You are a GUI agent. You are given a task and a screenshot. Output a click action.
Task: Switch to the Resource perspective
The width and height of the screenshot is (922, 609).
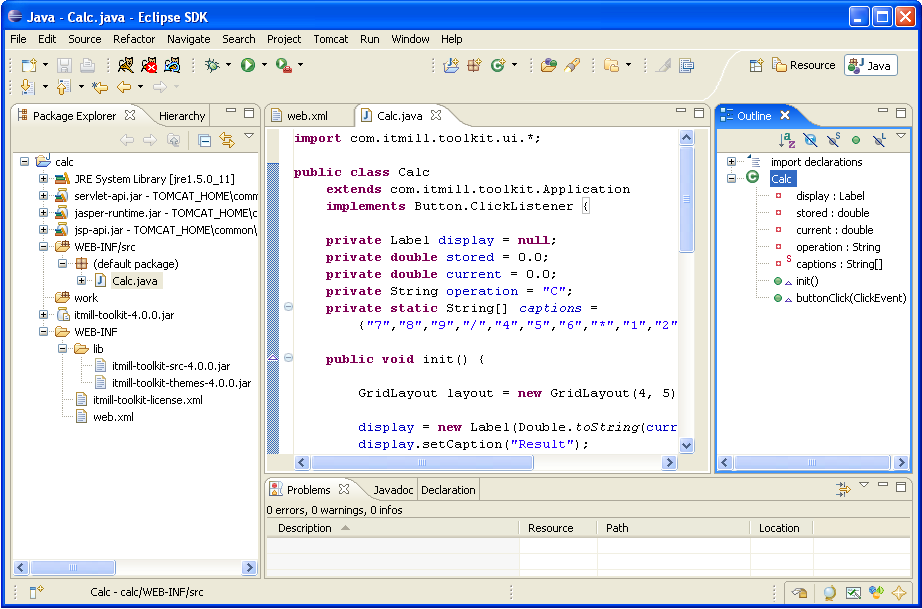pyautogui.click(x=803, y=65)
